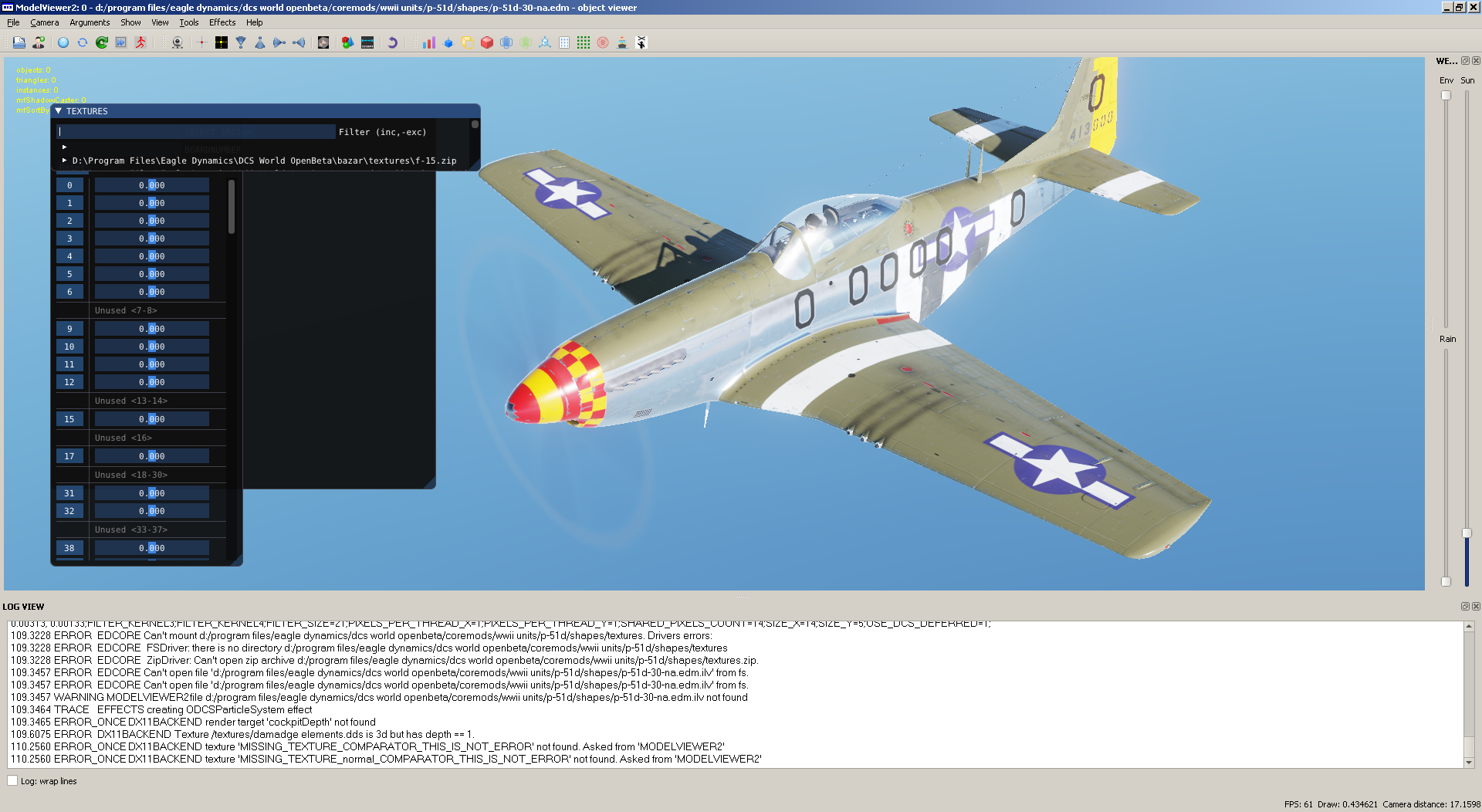The width and height of the screenshot is (1482, 812).
Task: Open the File menu
Action: [13, 22]
